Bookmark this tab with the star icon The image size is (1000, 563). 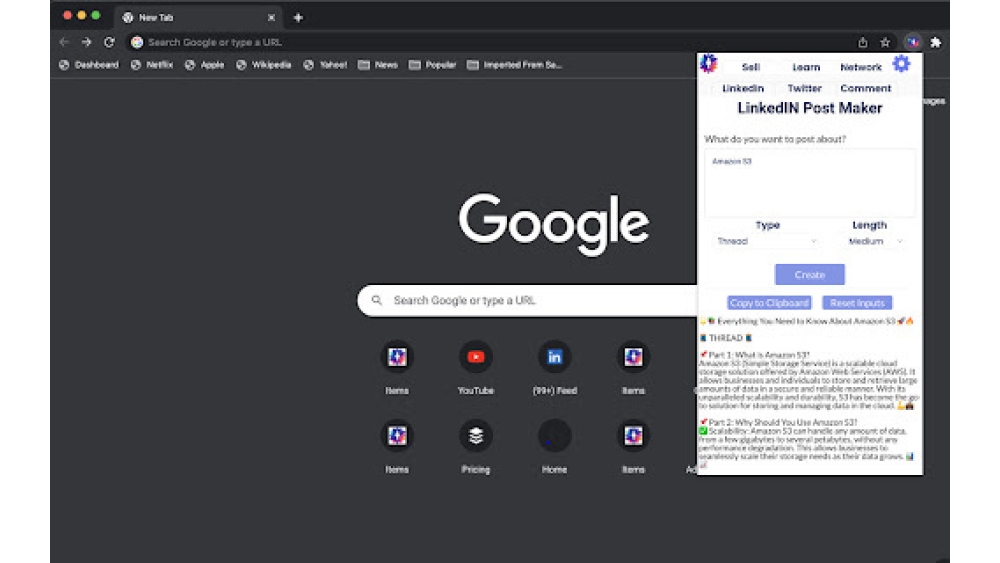885,42
